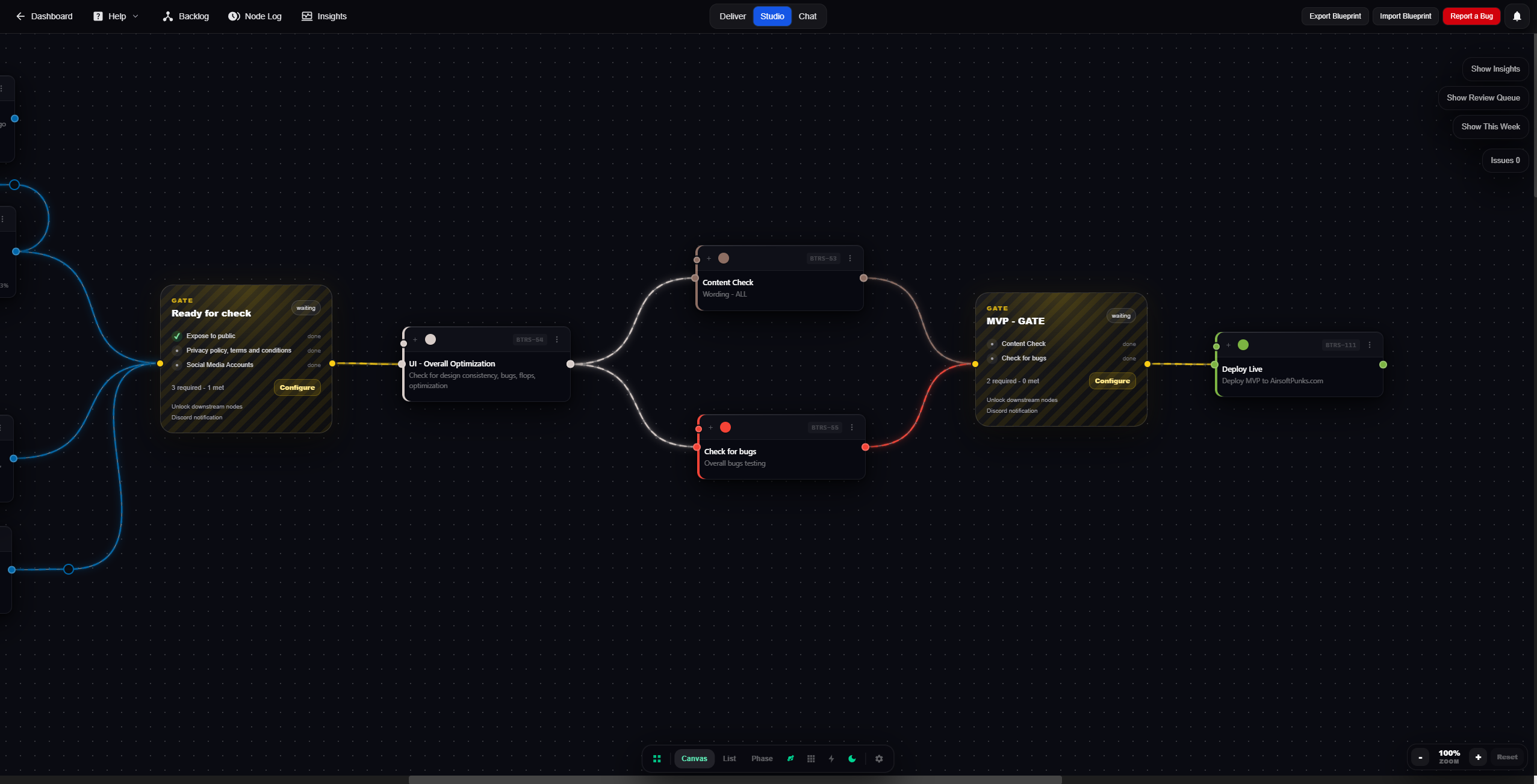The width and height of the screenshot is (1537, 784).
Task: Toggle Privacy policy, terms and conditions check
Action: click(177, 350)
